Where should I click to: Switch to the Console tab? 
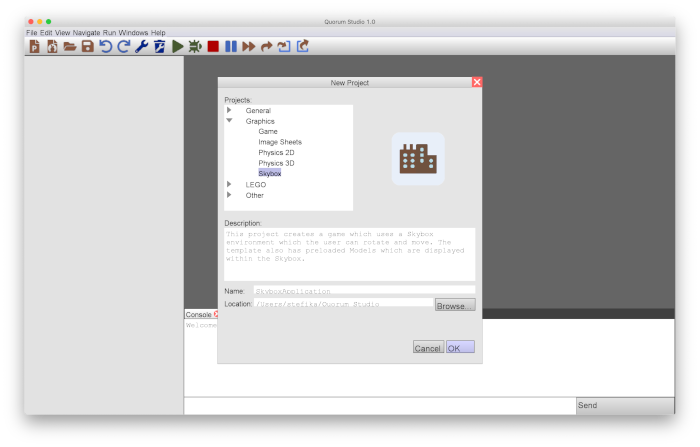tap(198, 314)
